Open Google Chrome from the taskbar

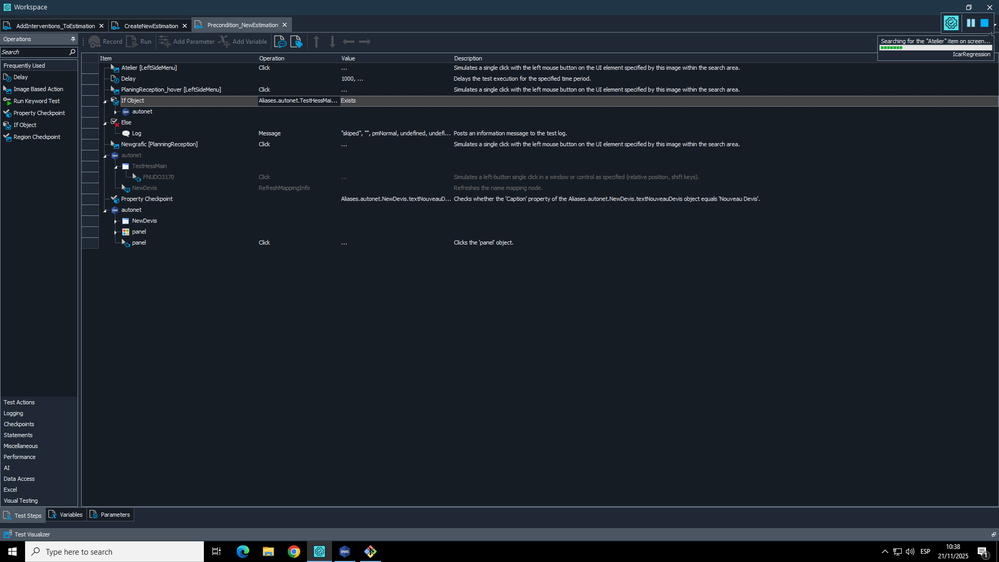294,552
